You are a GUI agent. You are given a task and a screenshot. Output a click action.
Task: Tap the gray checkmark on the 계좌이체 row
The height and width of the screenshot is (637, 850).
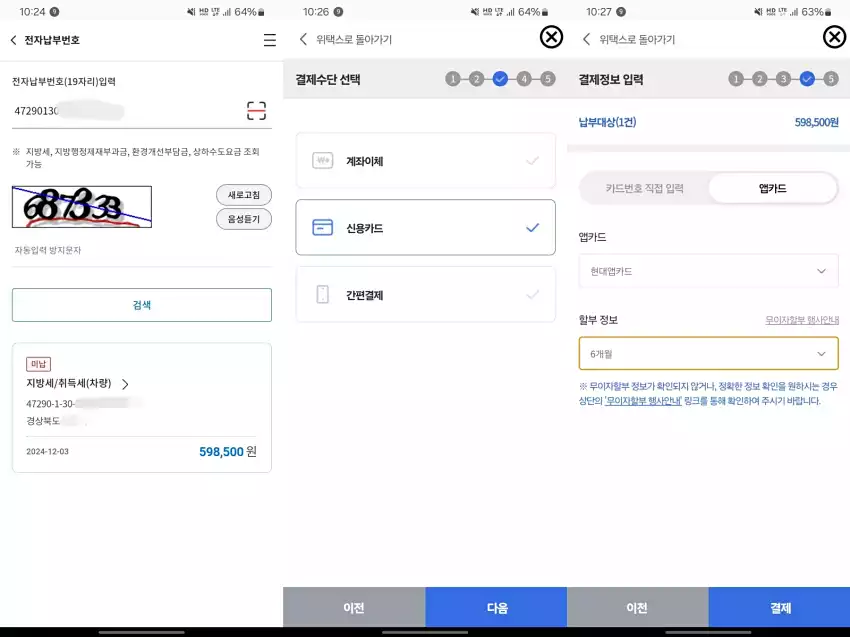(x=531, y=160)
